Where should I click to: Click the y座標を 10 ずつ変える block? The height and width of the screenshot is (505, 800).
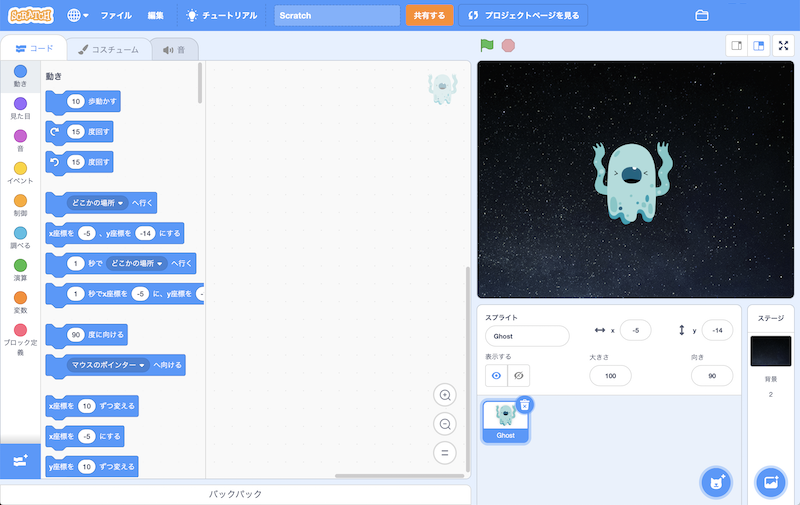(92, 467)
